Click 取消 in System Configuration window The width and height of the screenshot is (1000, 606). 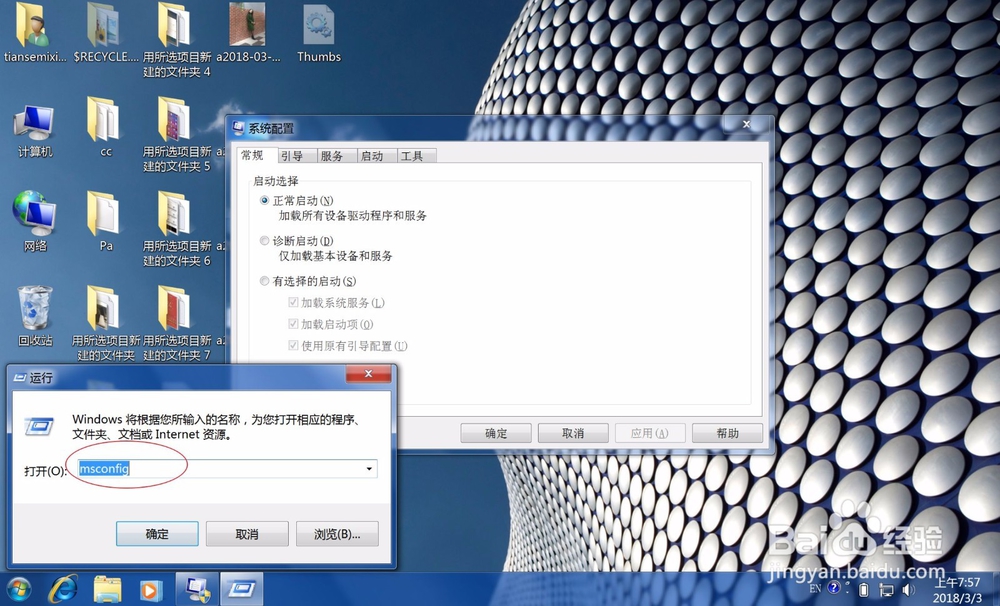pyautogui.click(x=573, y=433)
